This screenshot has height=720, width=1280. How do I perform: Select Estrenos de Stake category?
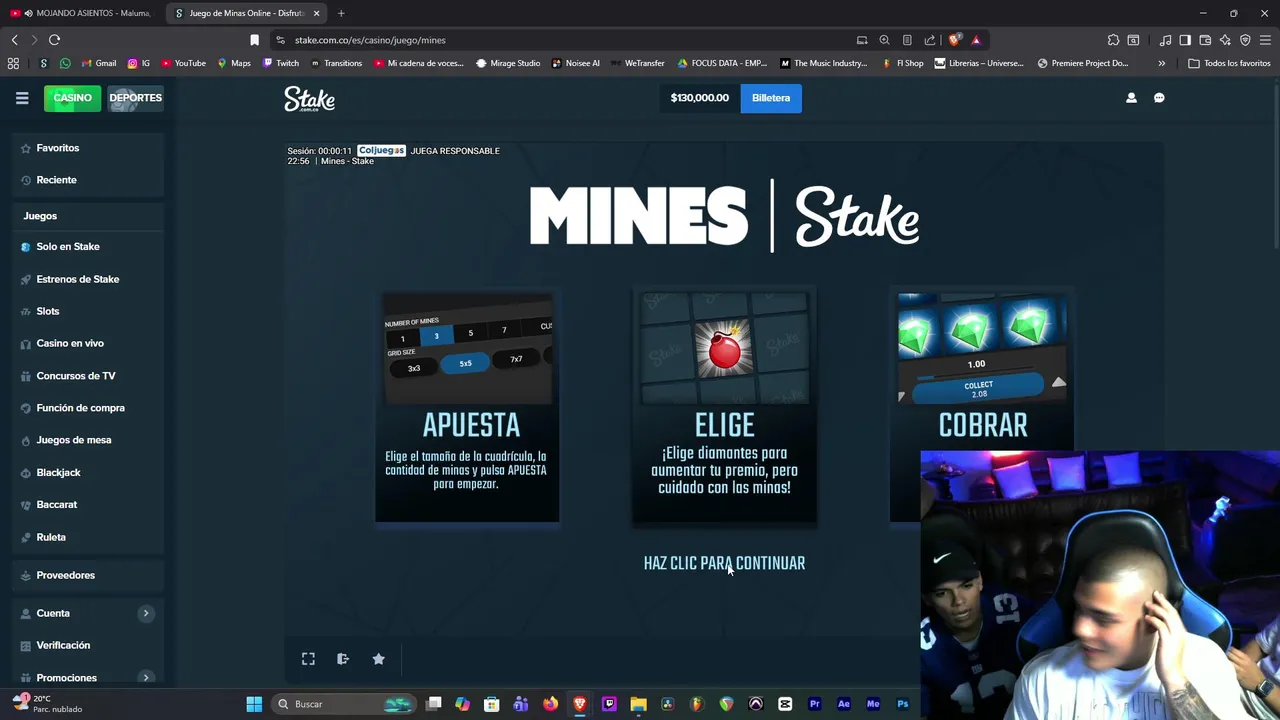(x=78, y=279)
